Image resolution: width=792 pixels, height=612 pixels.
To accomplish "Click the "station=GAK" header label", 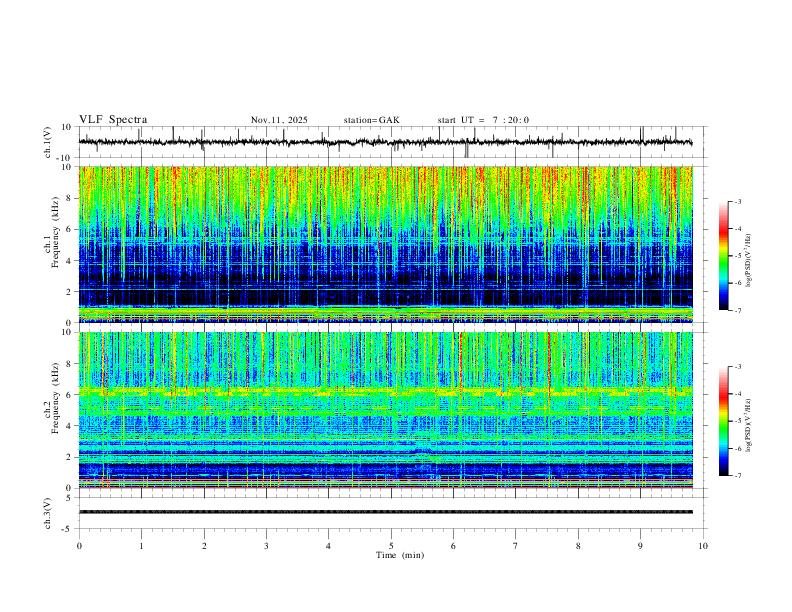I will [x=371, y=120].
